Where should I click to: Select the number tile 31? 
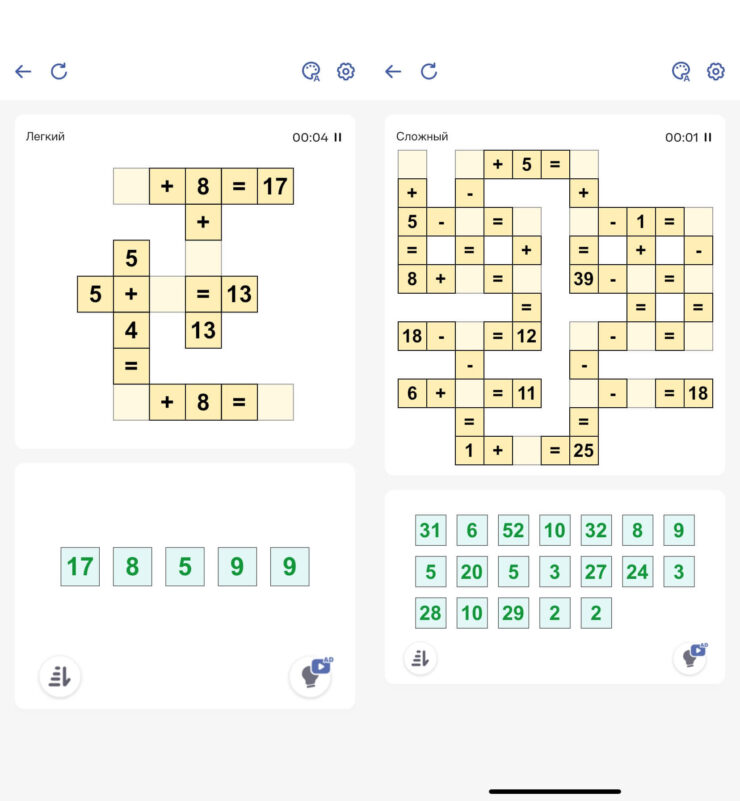click(x=430, y=530)
